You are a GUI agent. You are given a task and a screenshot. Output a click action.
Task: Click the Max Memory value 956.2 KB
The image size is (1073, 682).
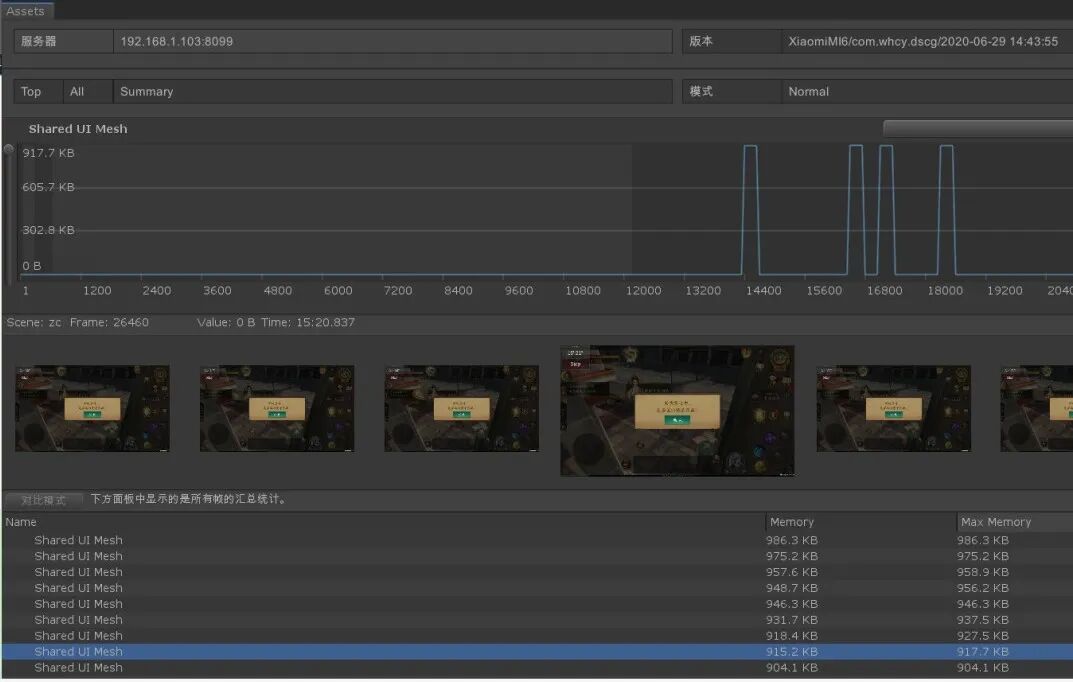(983, 588)
